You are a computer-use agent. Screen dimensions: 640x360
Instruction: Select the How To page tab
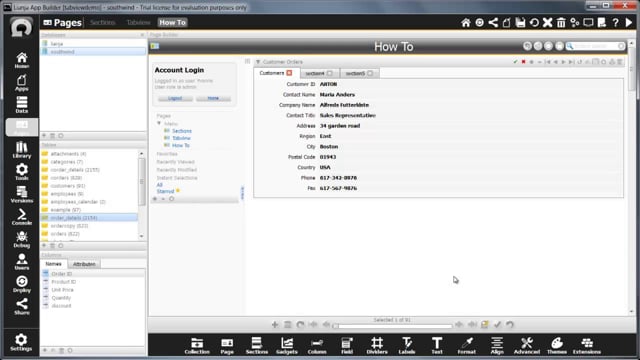pyautogui.click(x=173, y=23)
